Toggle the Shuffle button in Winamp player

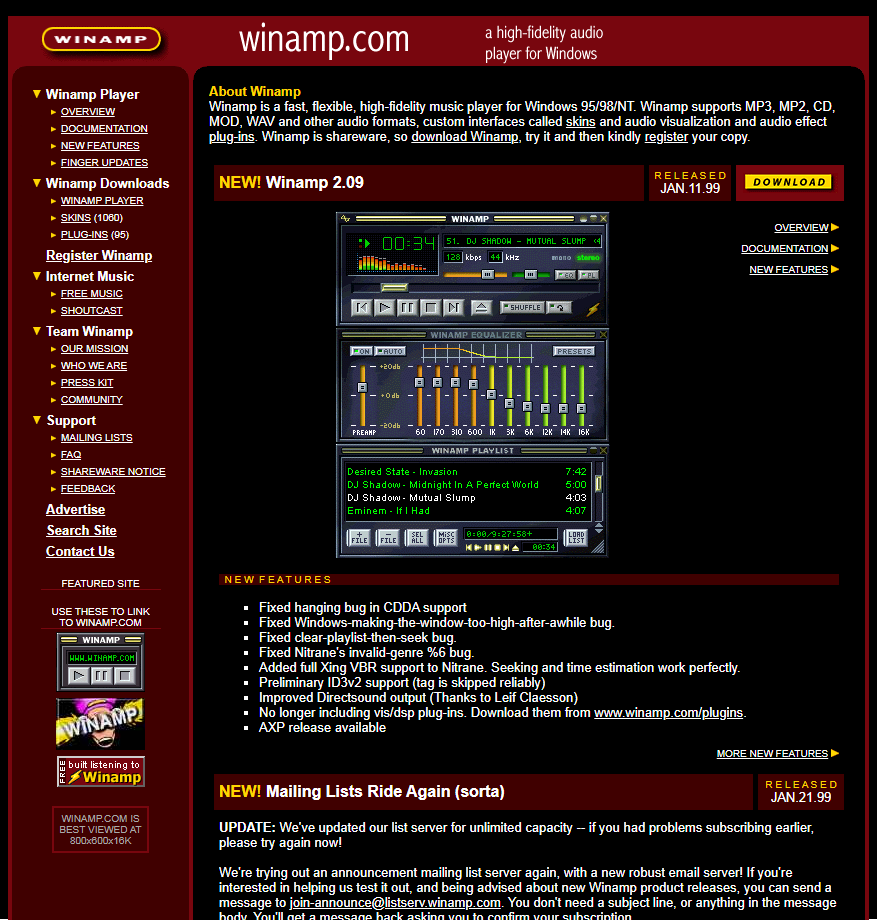[x=523, y=307]
